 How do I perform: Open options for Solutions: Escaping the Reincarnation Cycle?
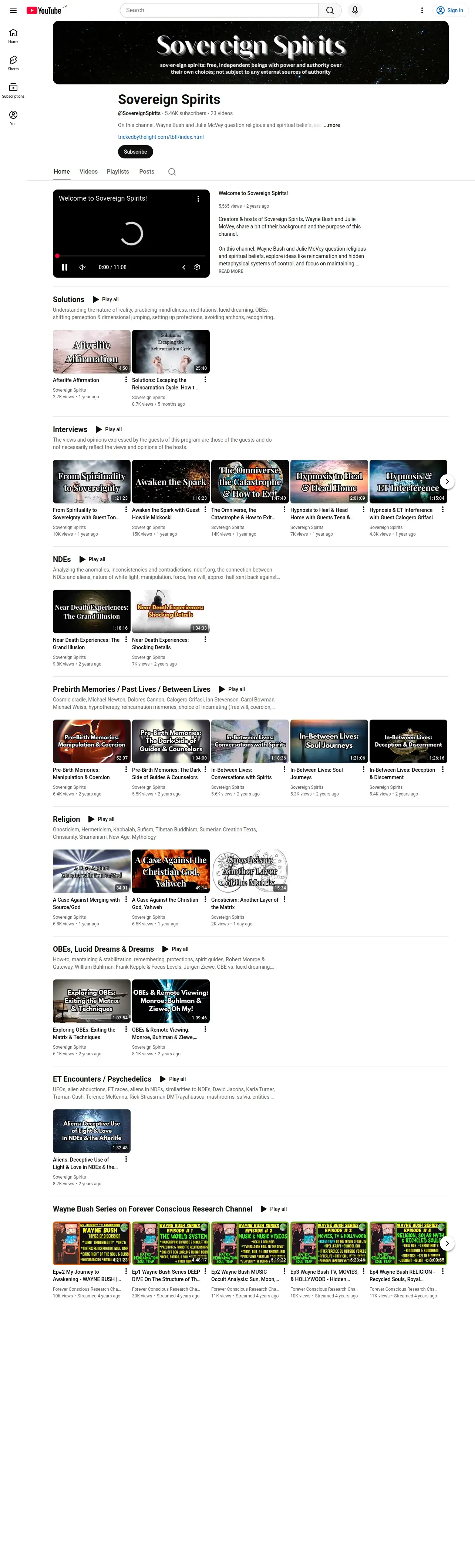pos(205,379)
